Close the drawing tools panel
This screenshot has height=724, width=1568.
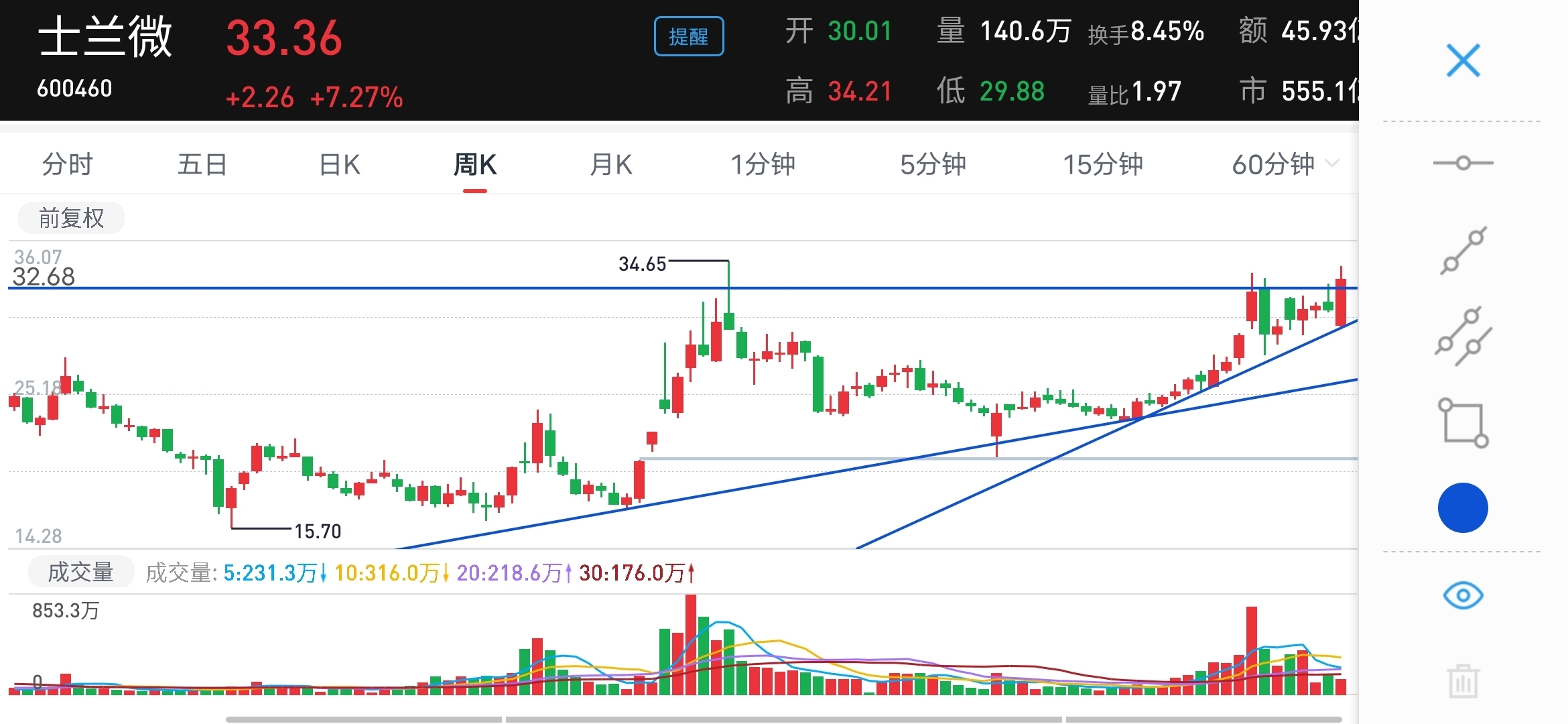coord(1463,61)
